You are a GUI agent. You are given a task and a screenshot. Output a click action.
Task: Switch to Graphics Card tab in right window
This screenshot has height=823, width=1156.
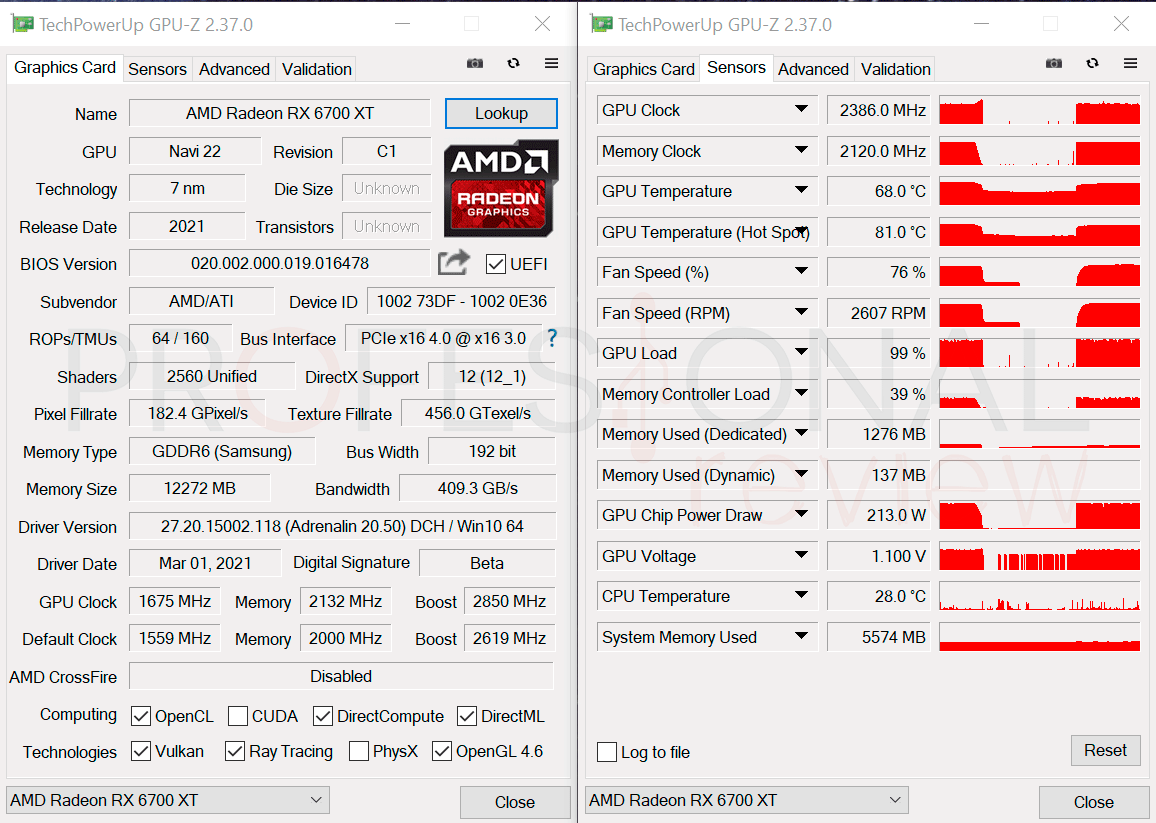click(x=644, y=69)
